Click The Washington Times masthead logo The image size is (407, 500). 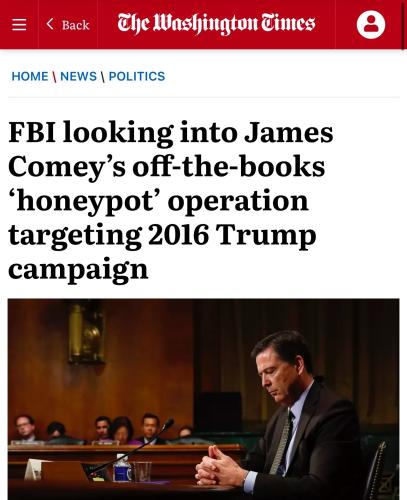(216, 24)
